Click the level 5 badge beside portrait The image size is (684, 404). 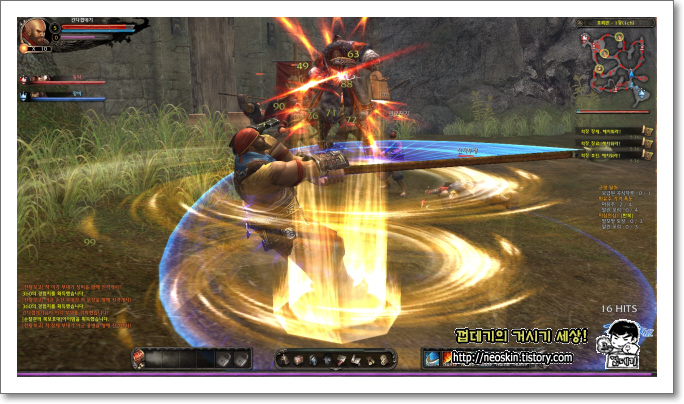click(55, 28)
